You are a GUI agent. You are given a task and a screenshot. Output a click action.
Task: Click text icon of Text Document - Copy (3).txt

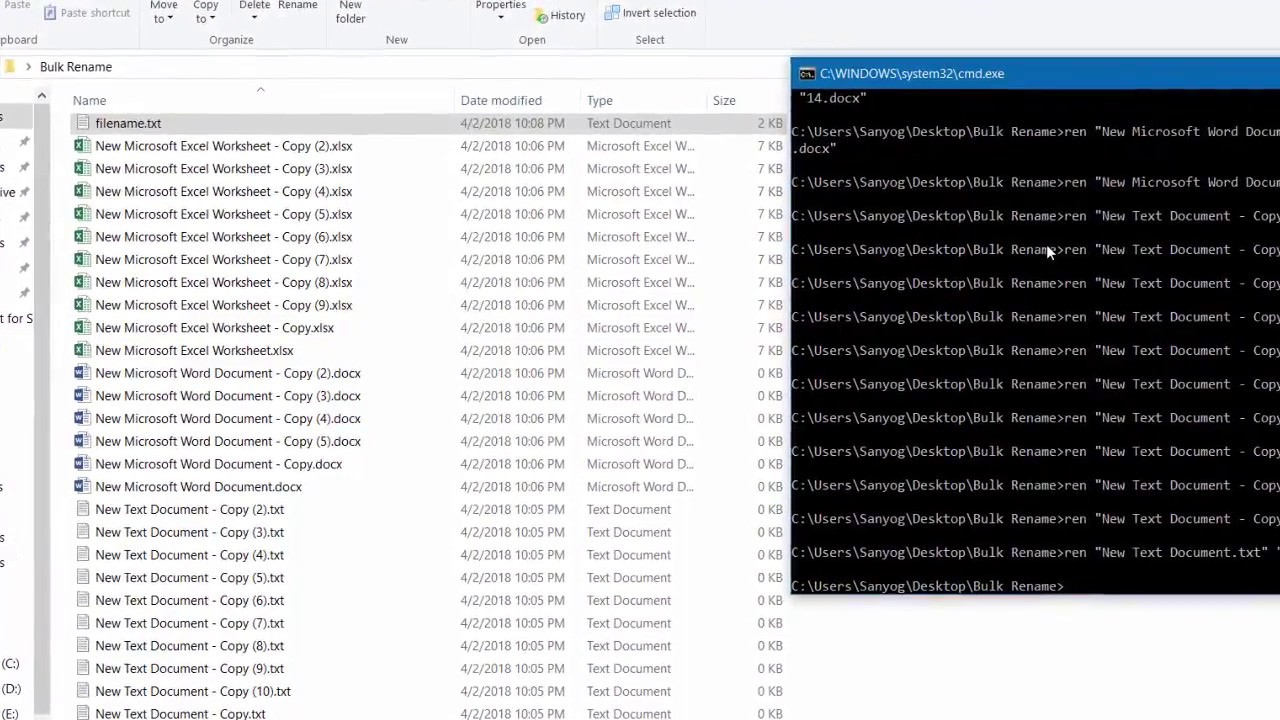(82, 532)
